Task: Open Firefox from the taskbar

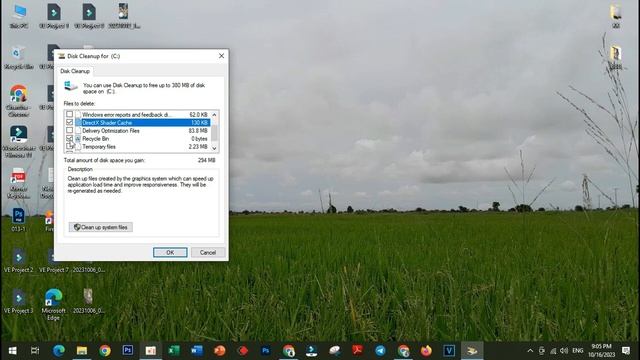Action: pyautogui.click(x=426, y=351)
